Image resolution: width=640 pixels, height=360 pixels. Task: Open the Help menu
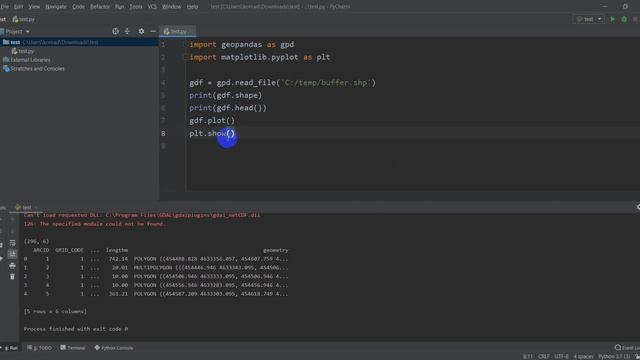click(192, 7)
